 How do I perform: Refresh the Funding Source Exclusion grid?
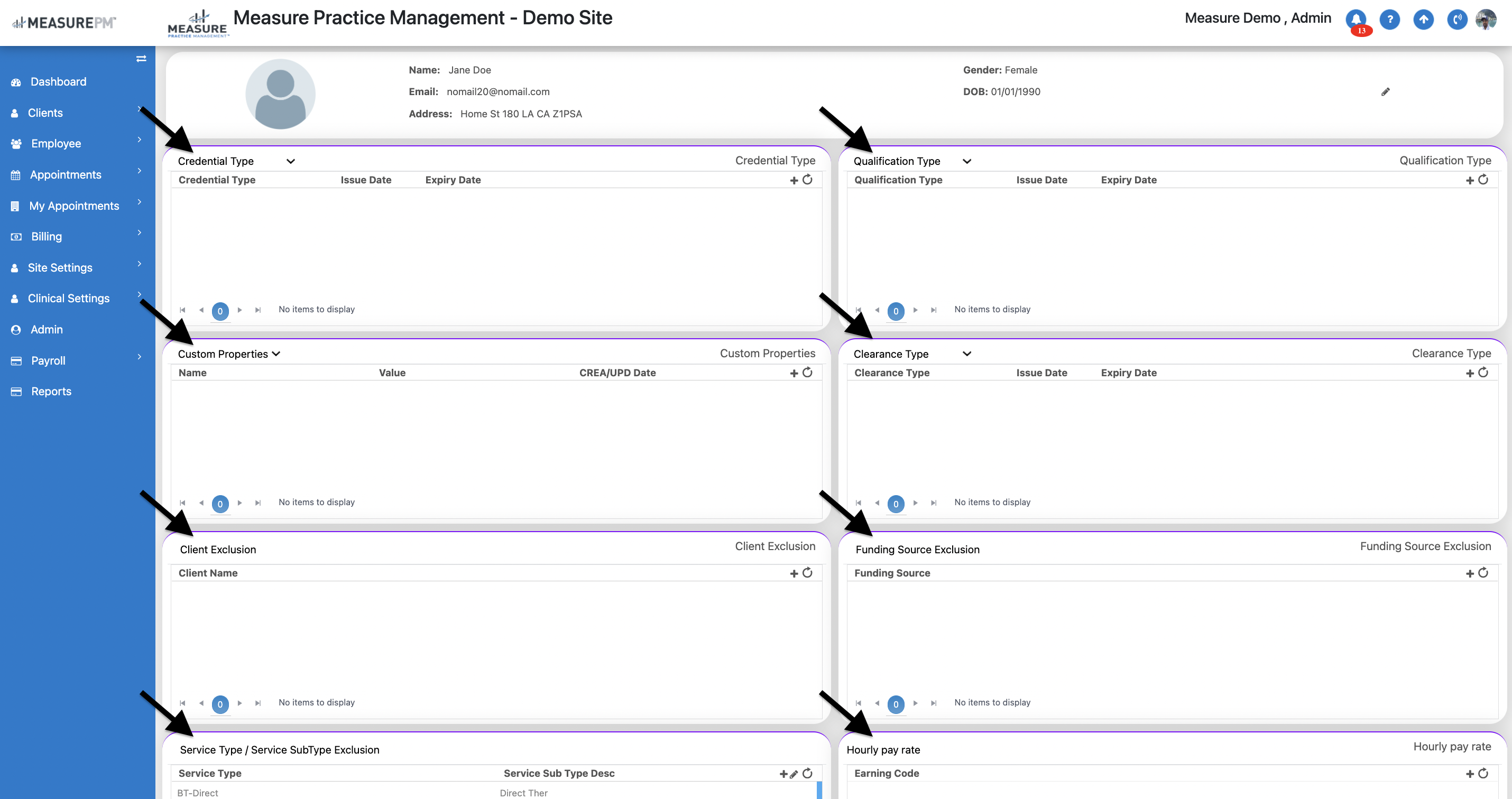[1483, 572]
